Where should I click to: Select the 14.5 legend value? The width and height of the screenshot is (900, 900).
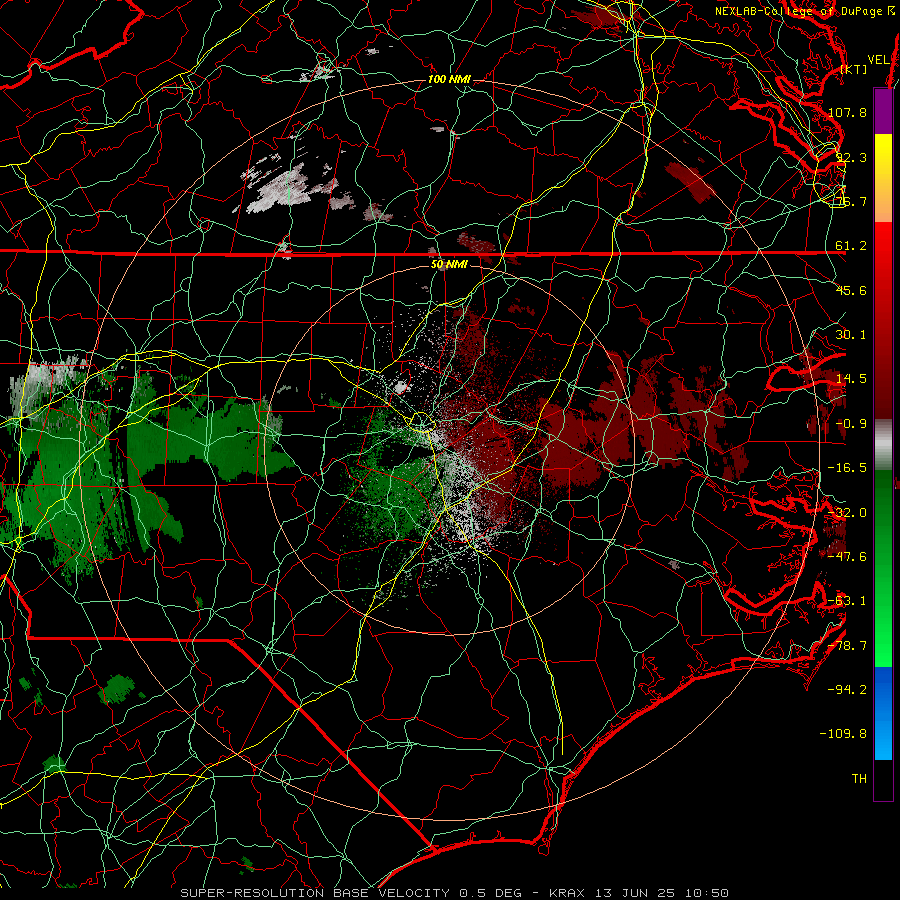pyautogui.click(x=851, y=378)
